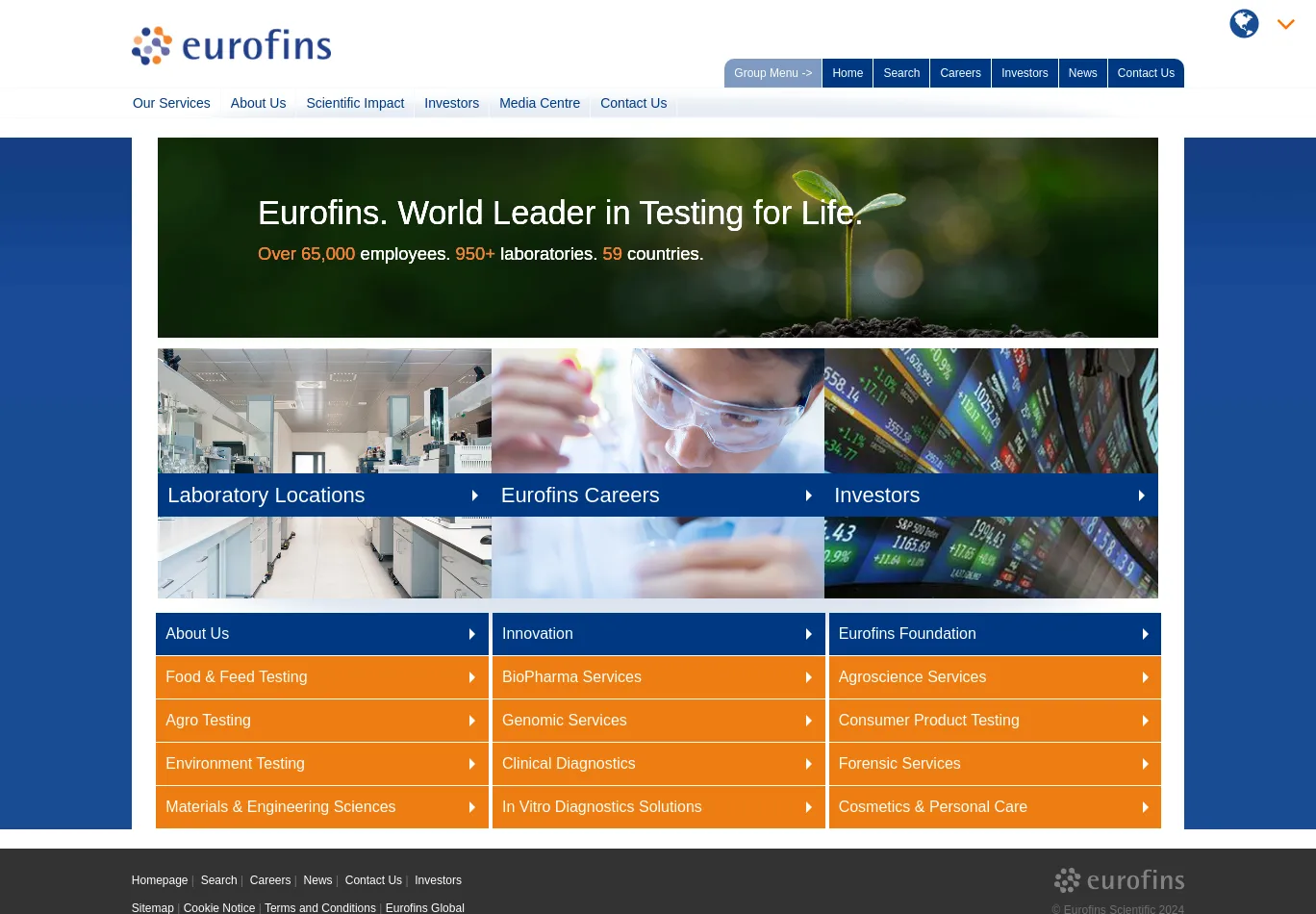This screenshot has height=914, width=1316.
Task: Expand the orange chevron next to globe
Action: (1286, 25)
